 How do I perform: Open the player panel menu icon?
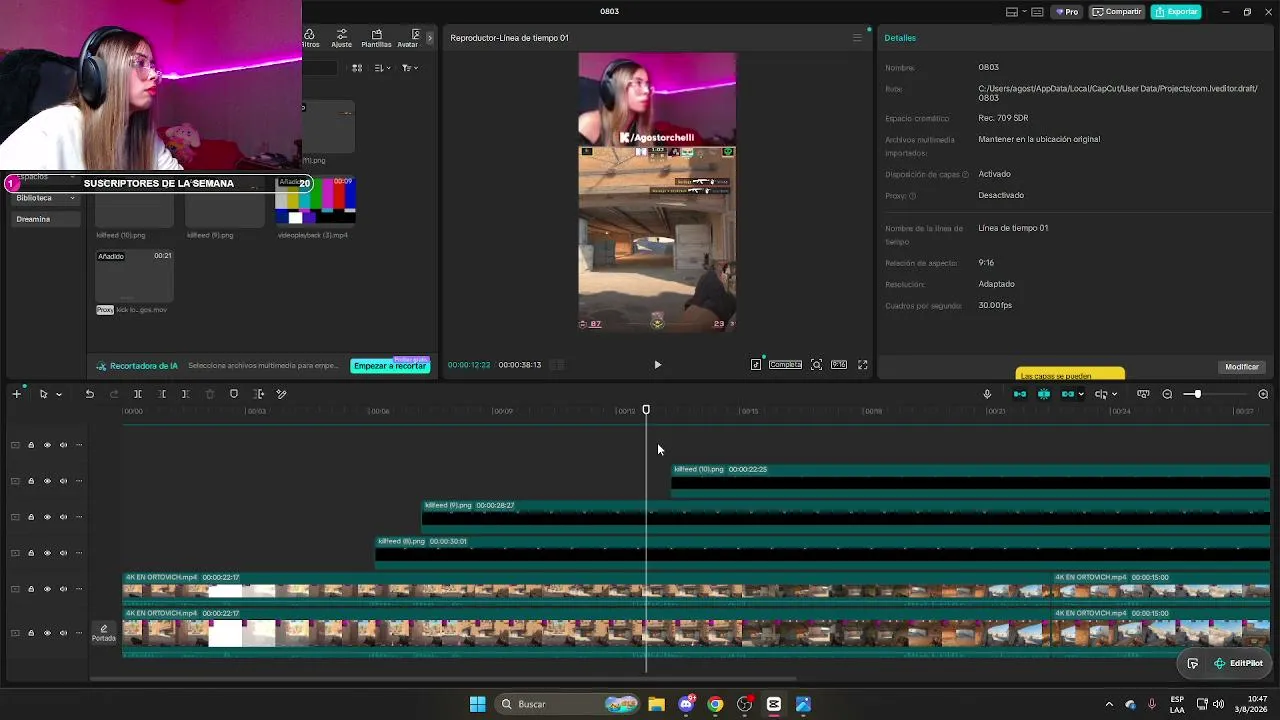[857, 38]
